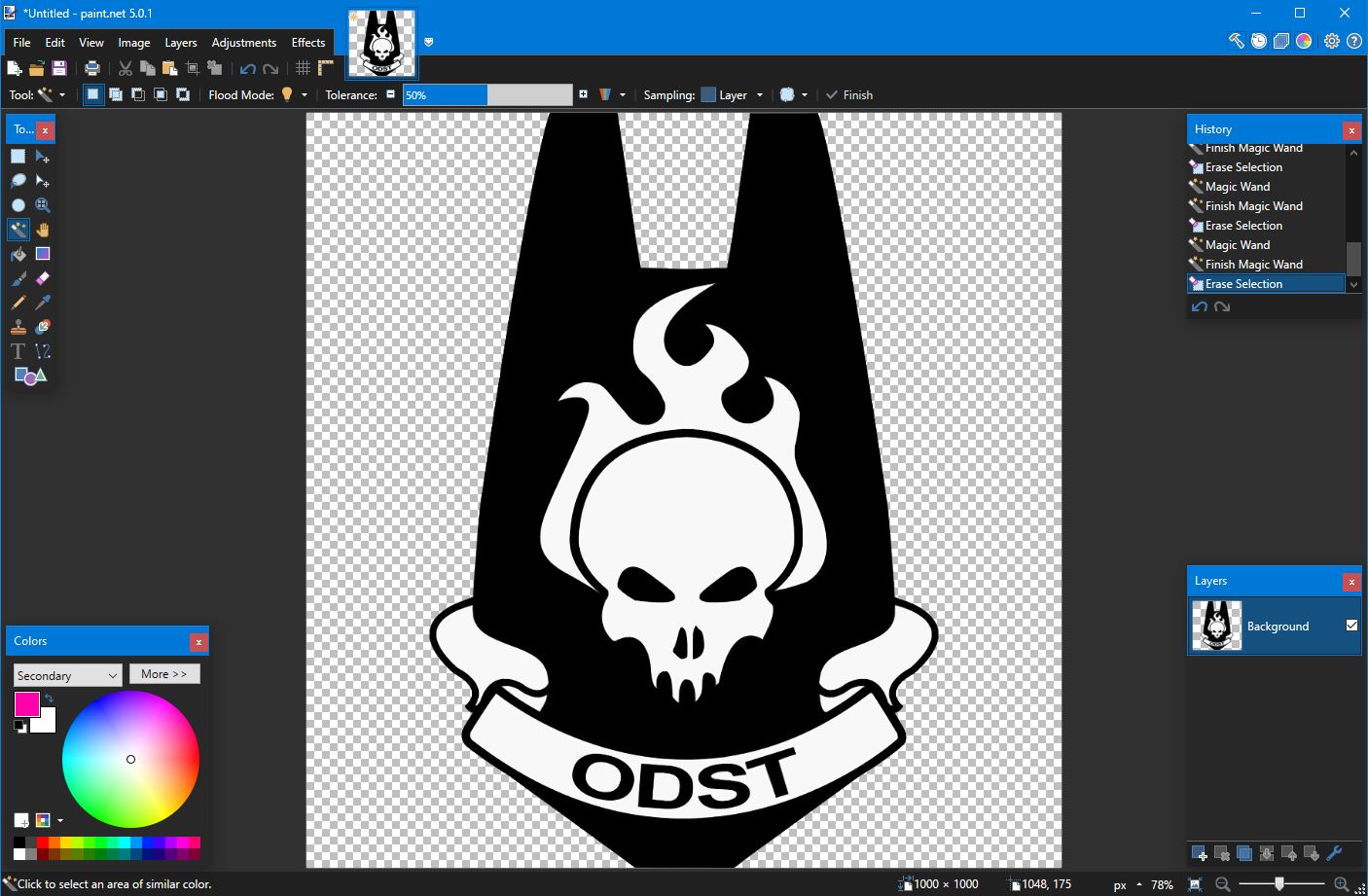Select the Line/Curve tool
Viewport: 1368px width, 896px height.
(x=43, y=351)
